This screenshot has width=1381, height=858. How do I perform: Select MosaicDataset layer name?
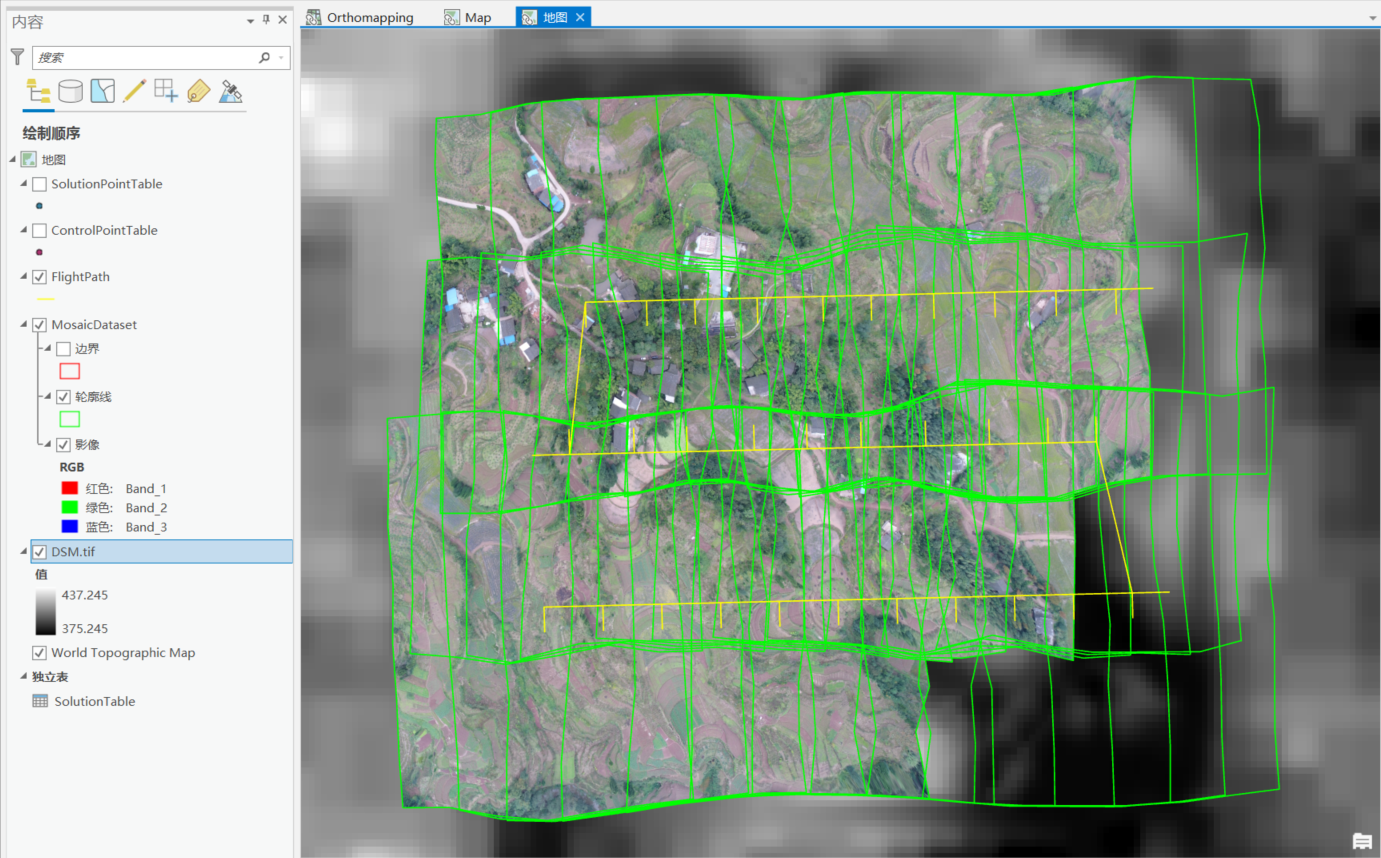coord(94,325)
